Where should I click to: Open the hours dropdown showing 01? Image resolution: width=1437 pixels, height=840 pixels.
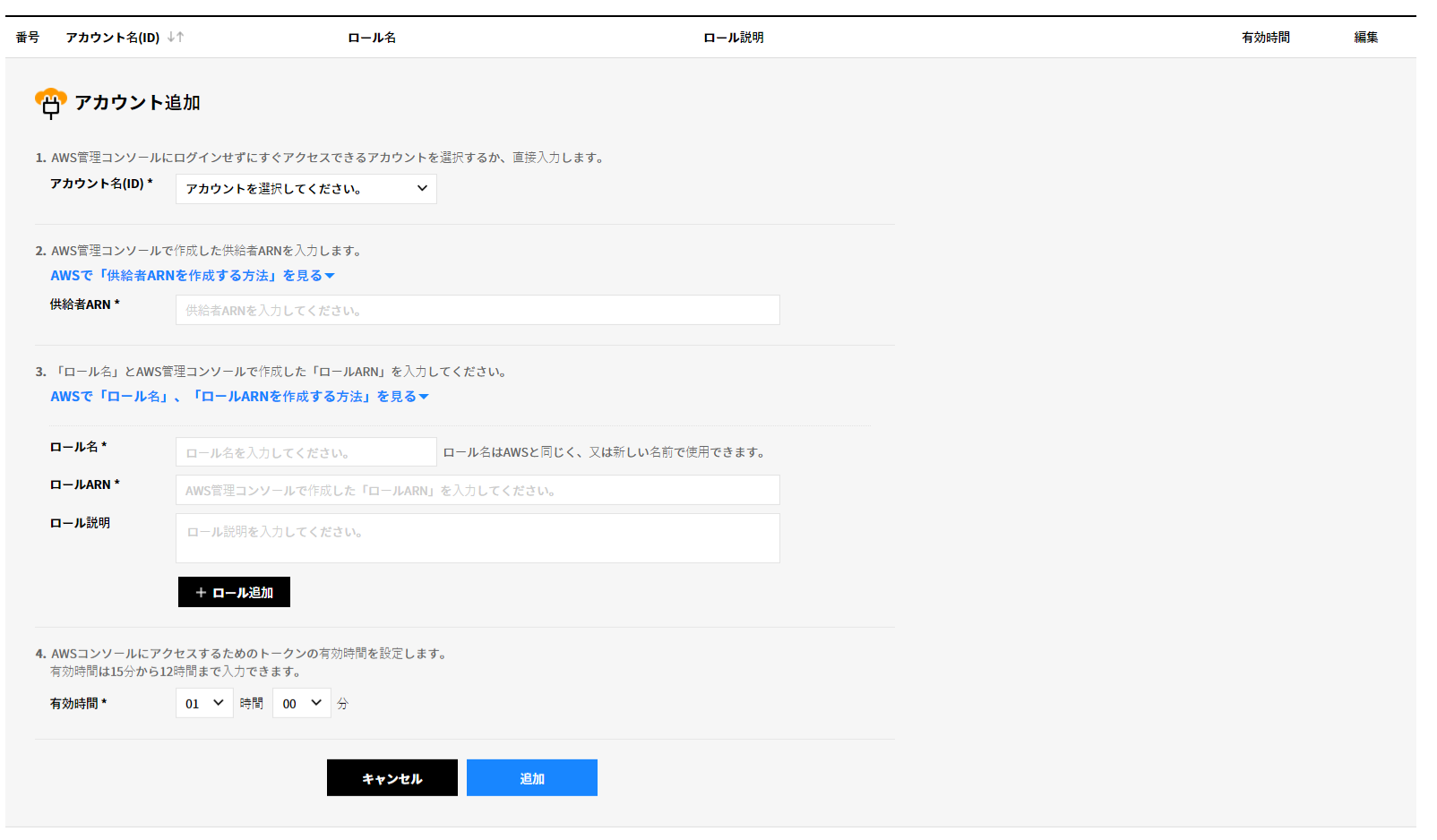point(204,703)
